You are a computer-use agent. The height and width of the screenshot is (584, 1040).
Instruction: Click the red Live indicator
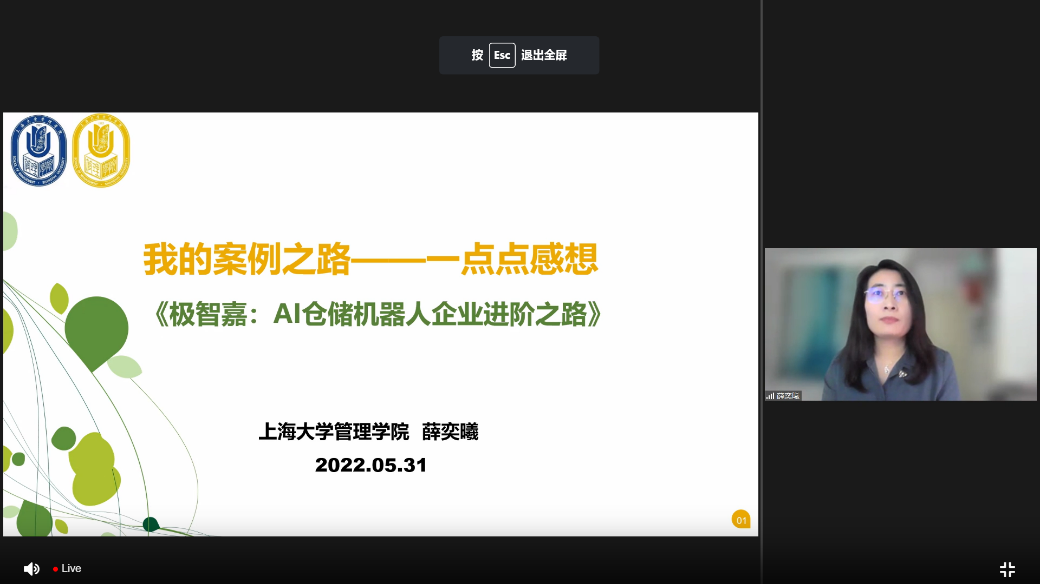(x=56, y=569)
